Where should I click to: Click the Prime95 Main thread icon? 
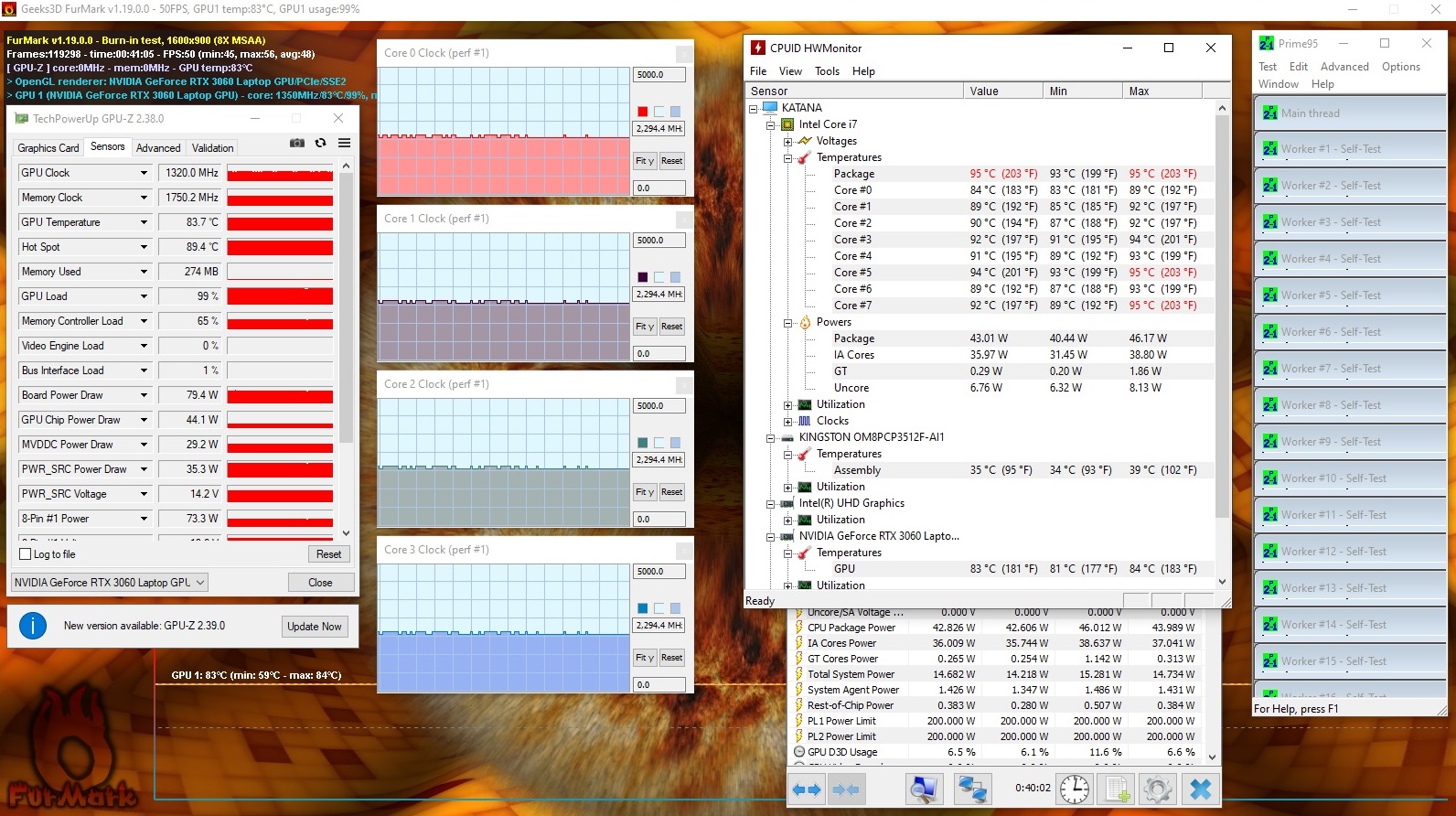[x=1269, y=113]
